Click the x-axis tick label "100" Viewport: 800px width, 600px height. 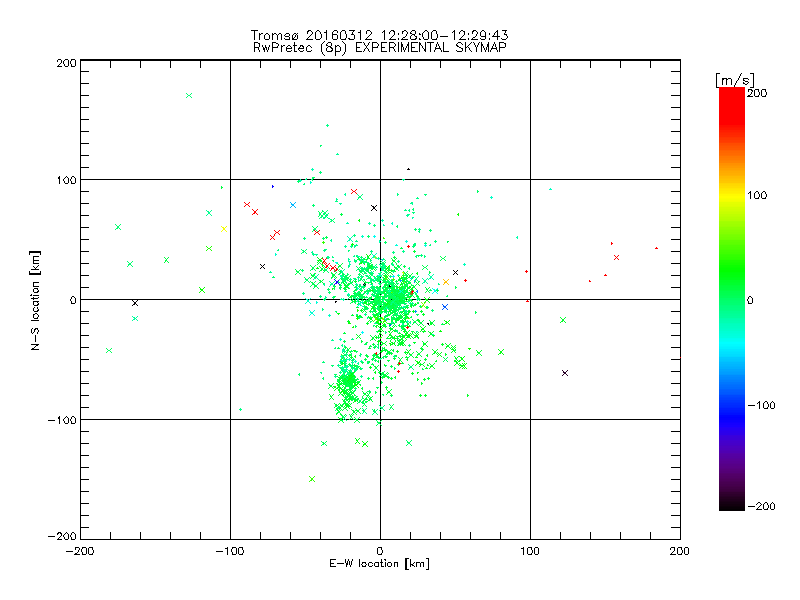(x=530, y=551)
